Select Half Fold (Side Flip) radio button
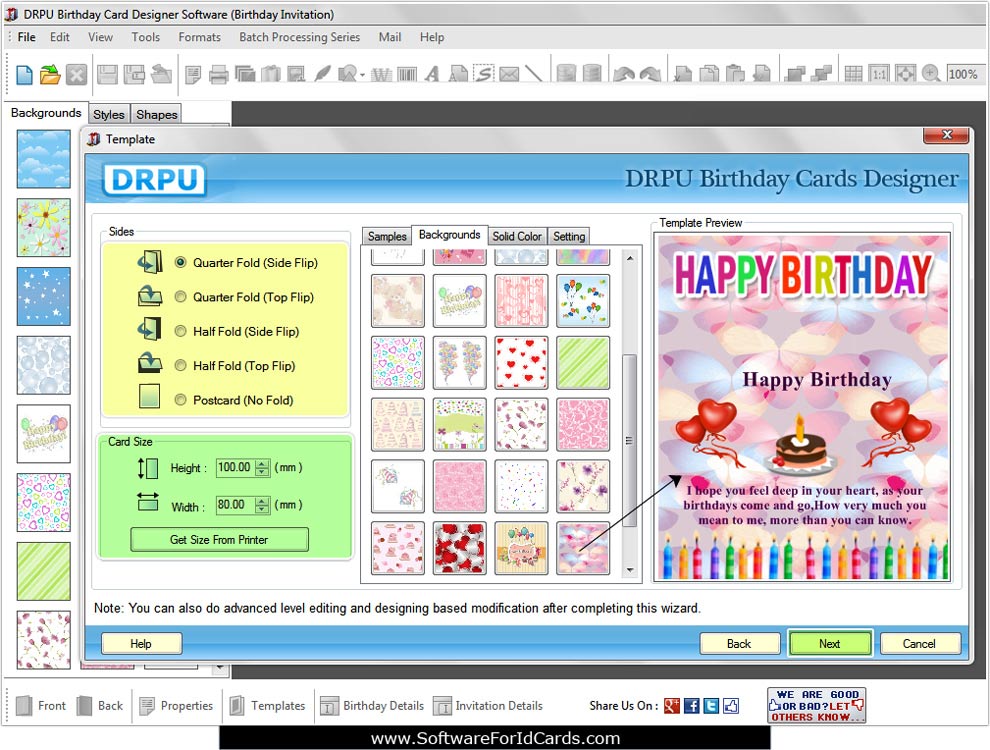This screenshot has width=990, height=750. (181, 331)
